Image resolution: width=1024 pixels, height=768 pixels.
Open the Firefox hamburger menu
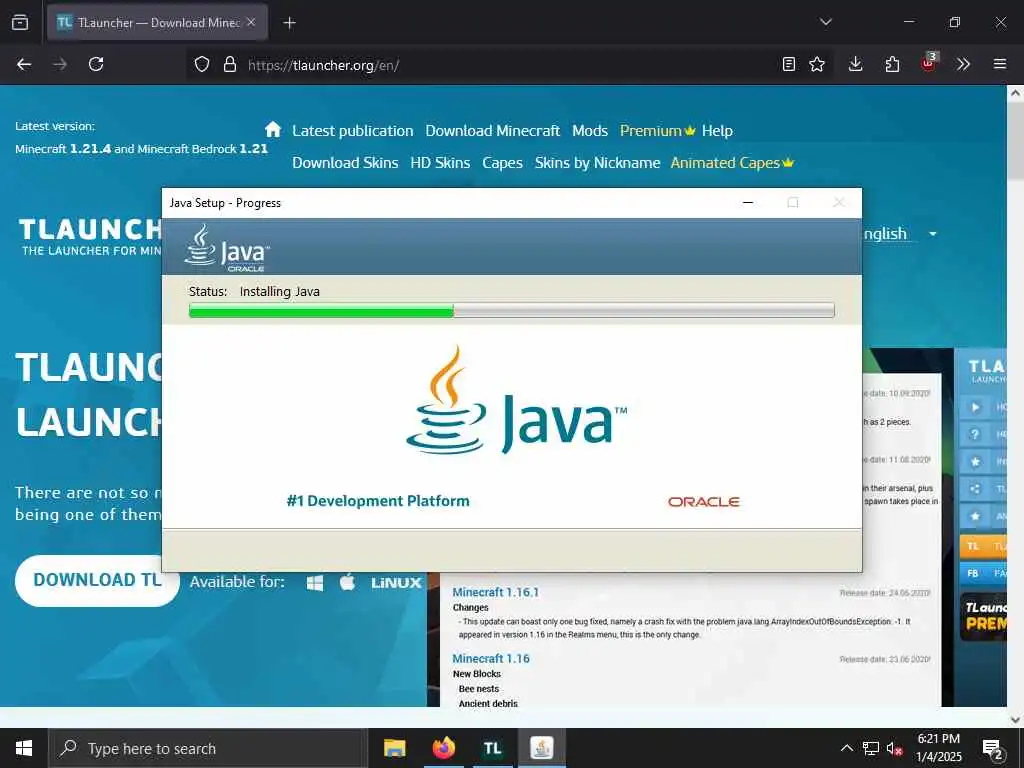[1000, 64]
